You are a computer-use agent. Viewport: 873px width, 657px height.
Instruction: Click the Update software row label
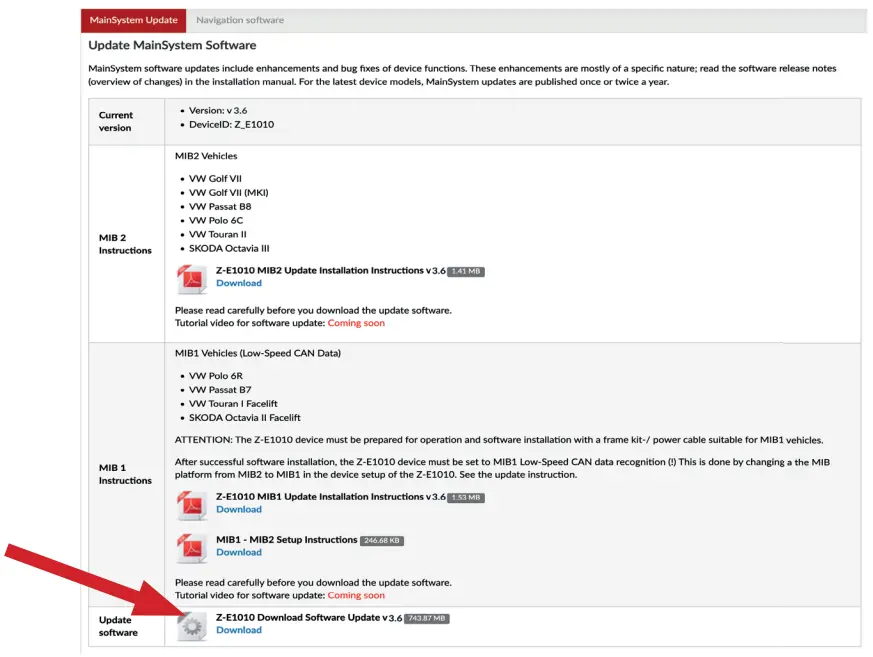tap(118, 626)
